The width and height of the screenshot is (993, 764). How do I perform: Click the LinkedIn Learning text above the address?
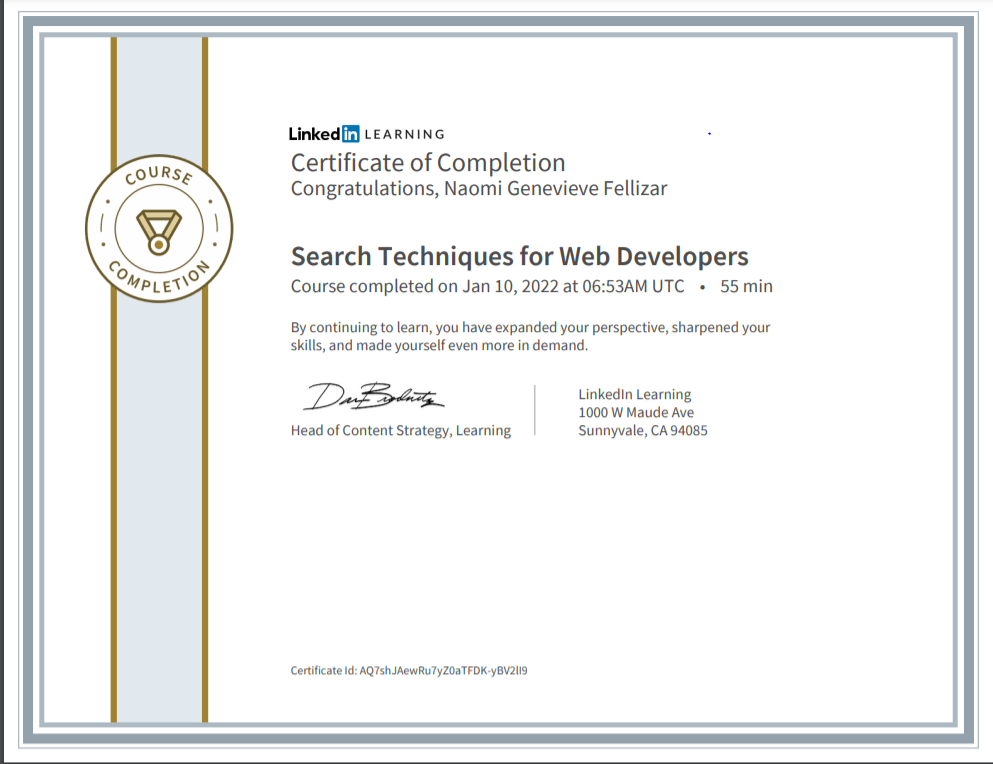point(634,395)
